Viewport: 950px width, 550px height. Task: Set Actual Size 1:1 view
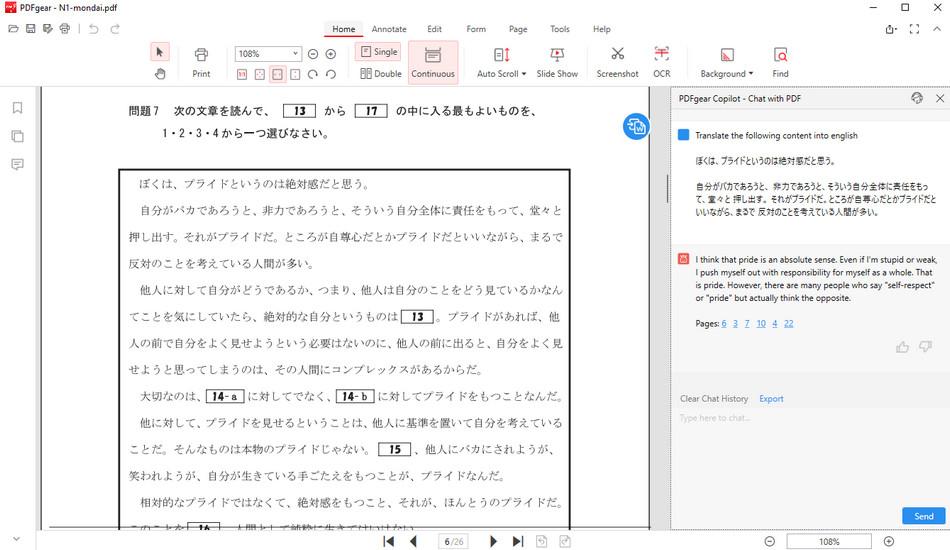pyautogui.click(x=242, y=74)
